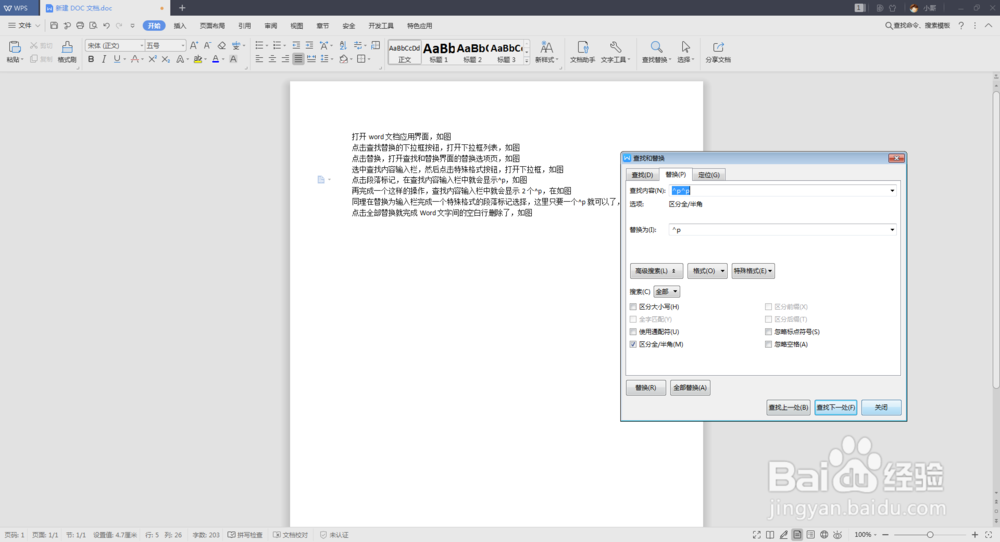Click the zoom slider handle in status bar
Screen dimensions: 1000x542
pos(930,535)
